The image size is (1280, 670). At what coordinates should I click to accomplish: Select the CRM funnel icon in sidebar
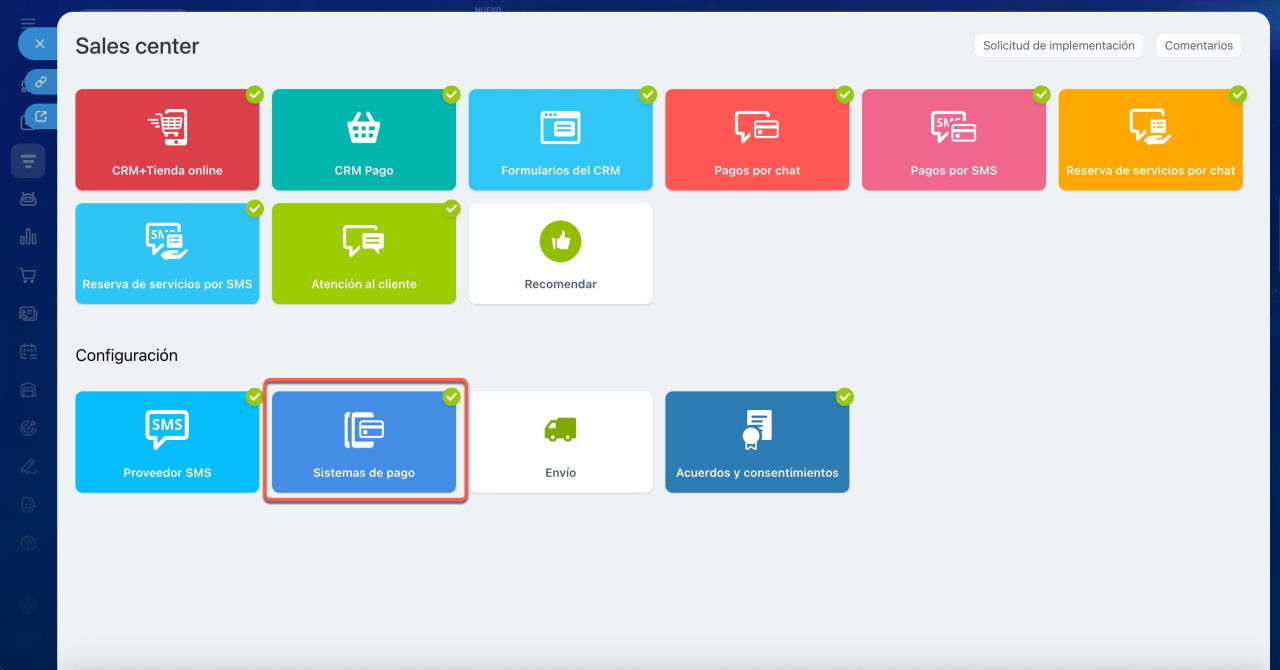pyautogui.click(x=28, y=160)
